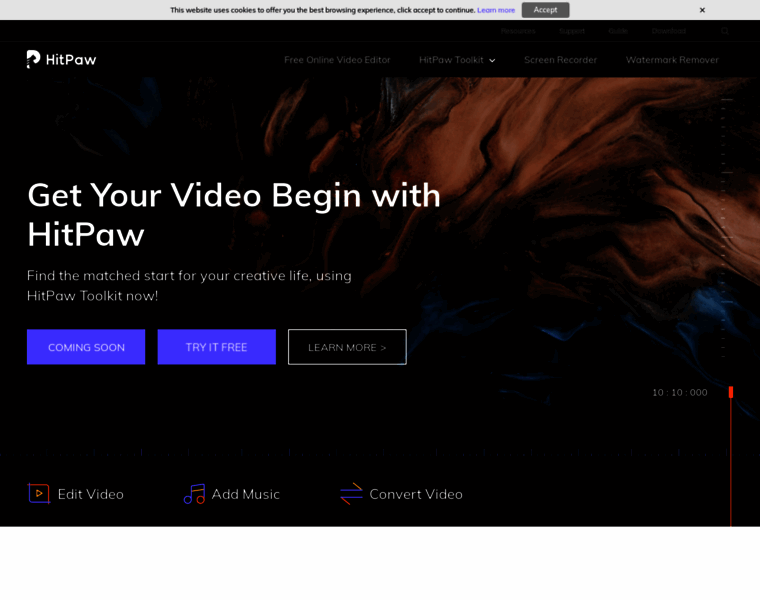Open the Resources link
The height and width of the screenshot is (600, 760).
(518, 31)
